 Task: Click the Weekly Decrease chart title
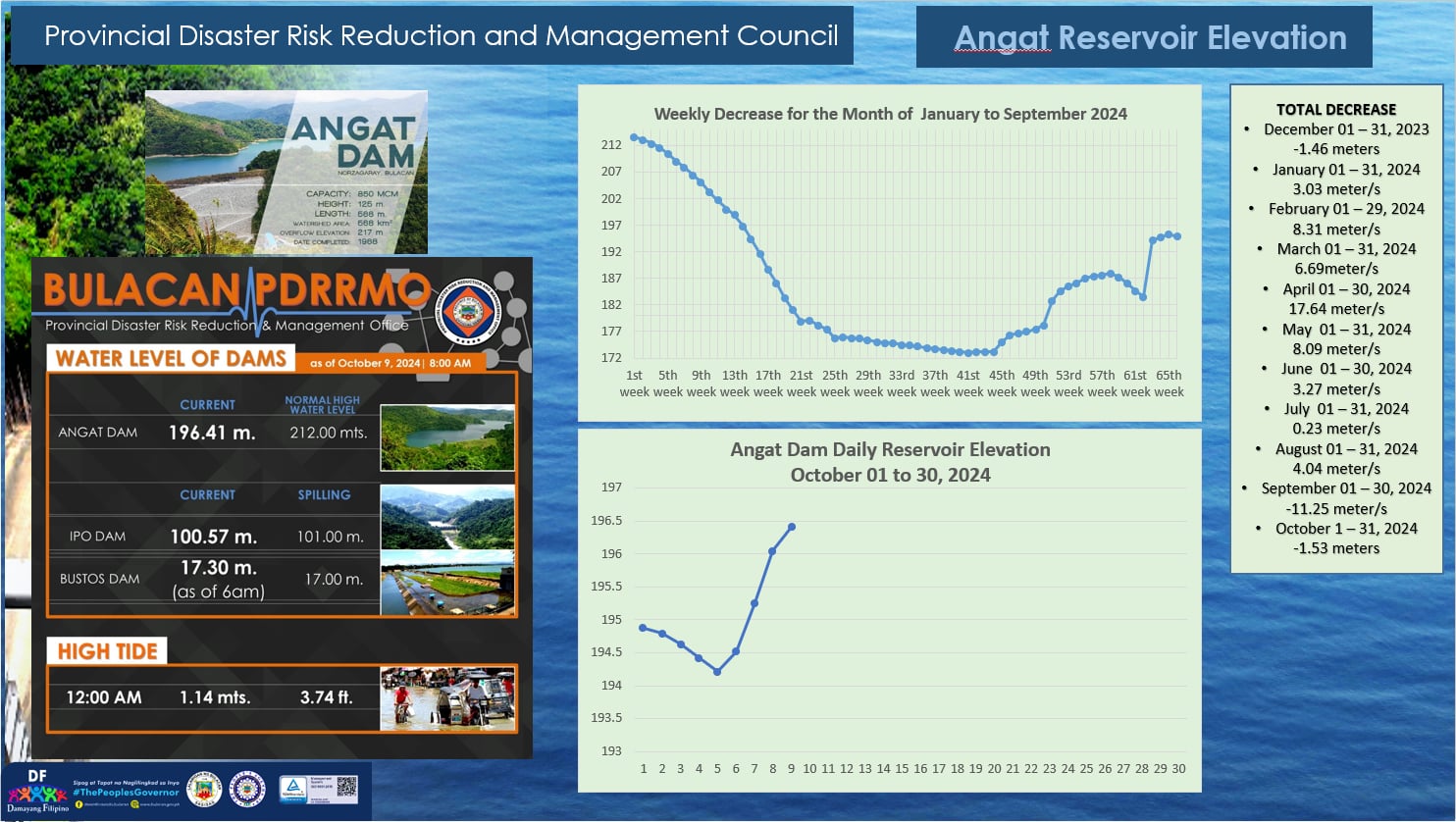pos(891,114)
